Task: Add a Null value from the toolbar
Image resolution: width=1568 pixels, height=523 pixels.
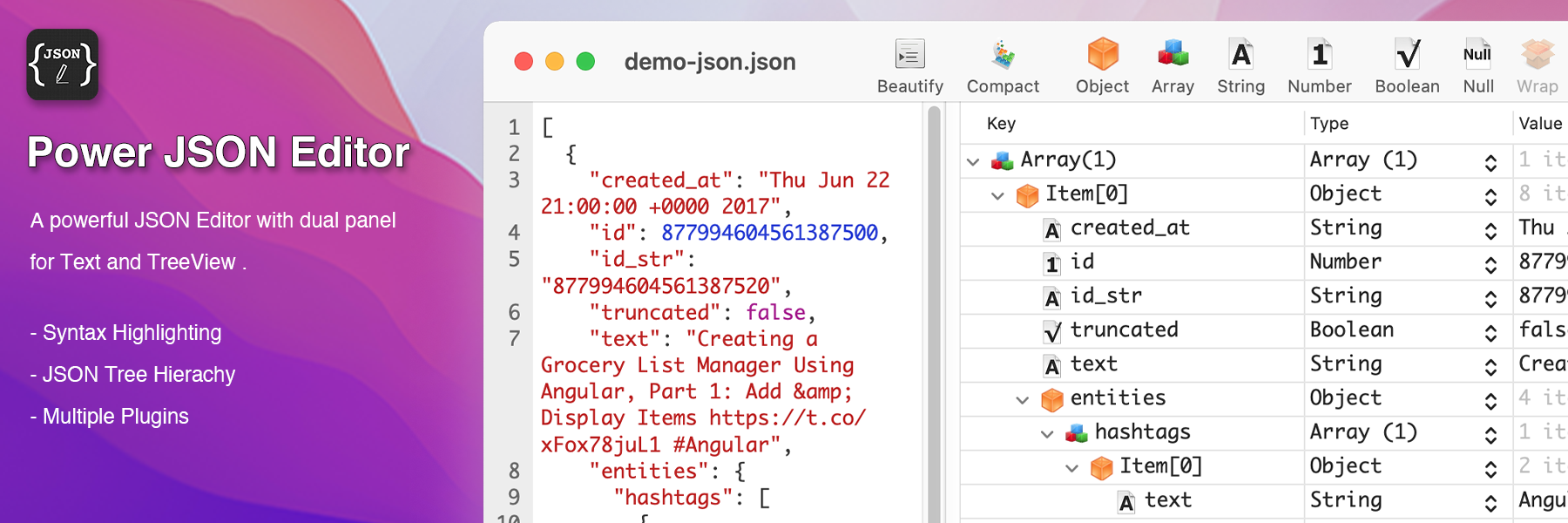Action: click(x=1477, y=54)
